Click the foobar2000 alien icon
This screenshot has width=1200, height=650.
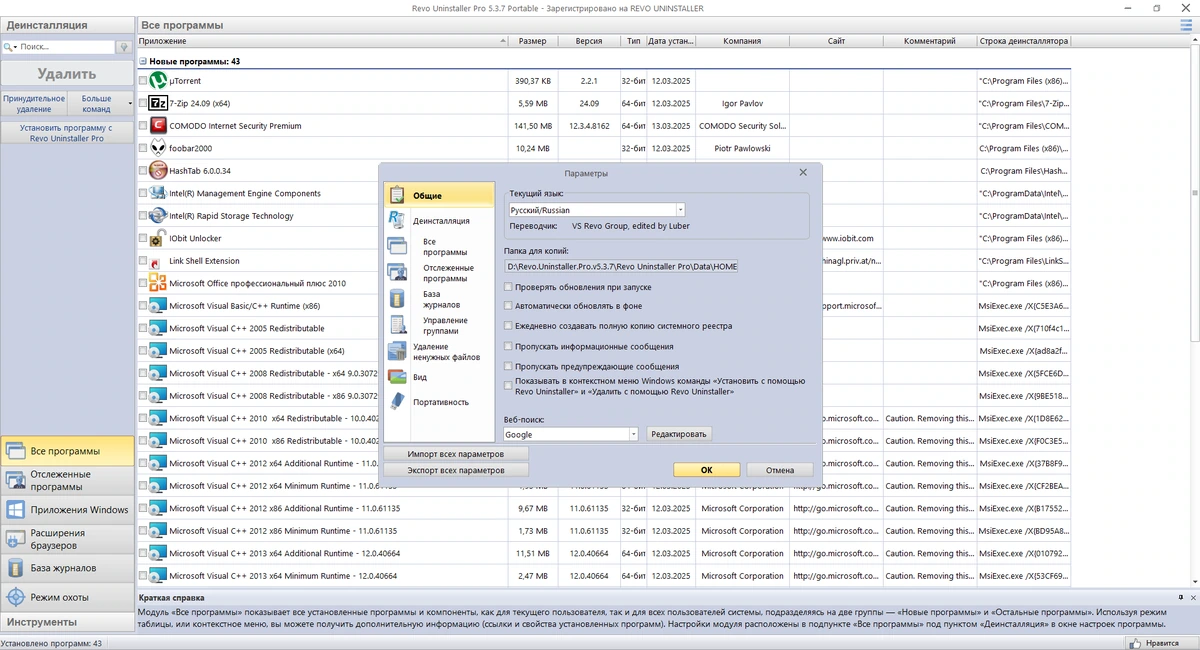click(157, 148)
